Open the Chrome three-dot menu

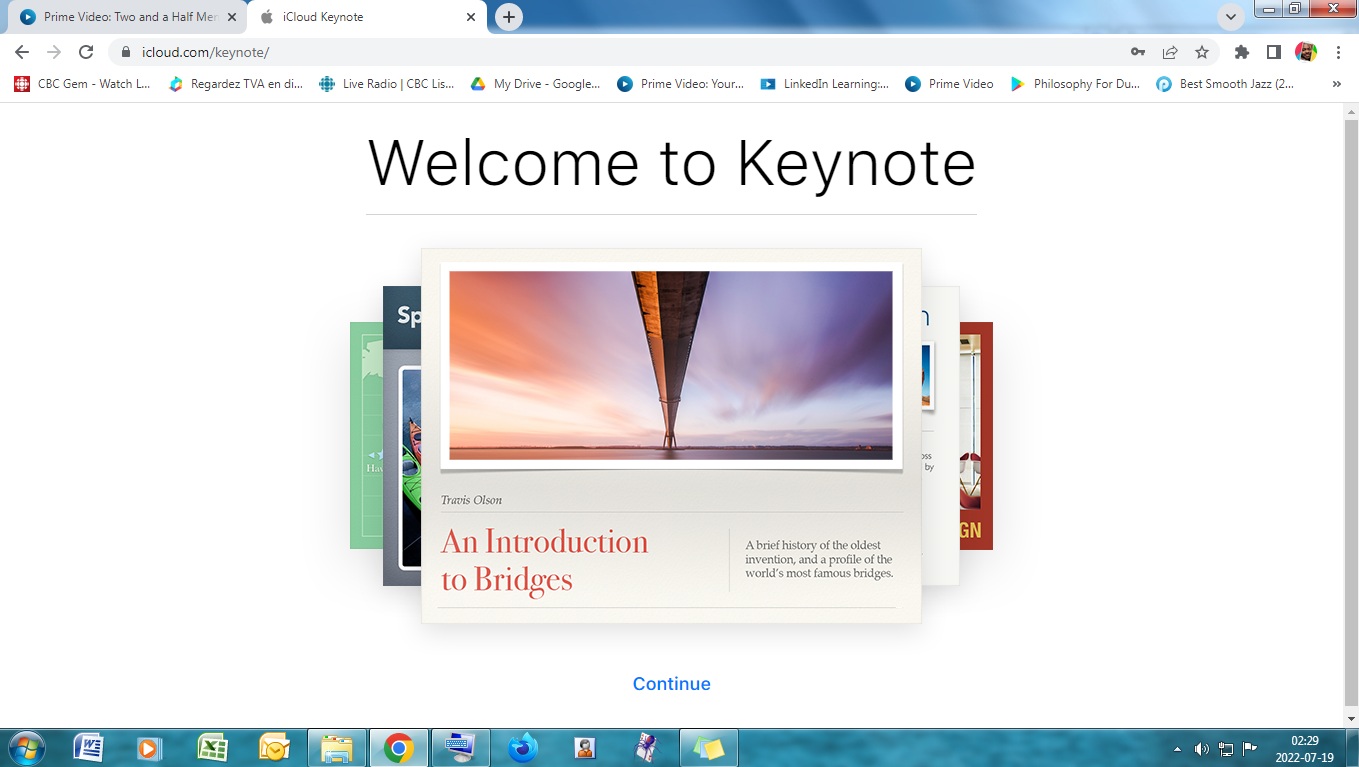1338,52
